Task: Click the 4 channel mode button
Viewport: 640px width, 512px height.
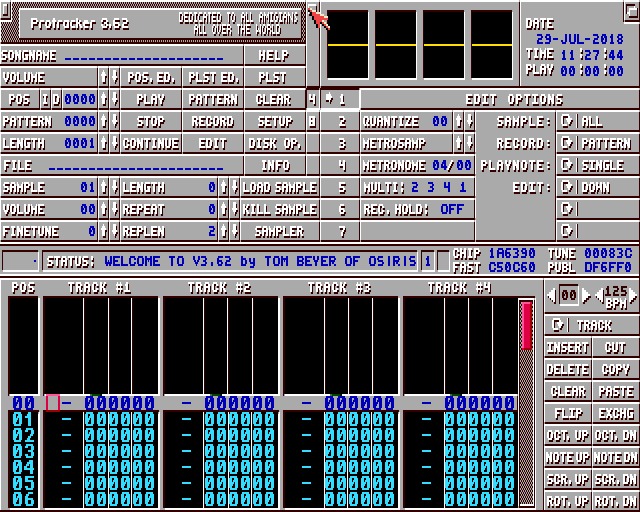Action: click(x=312, y=100)
